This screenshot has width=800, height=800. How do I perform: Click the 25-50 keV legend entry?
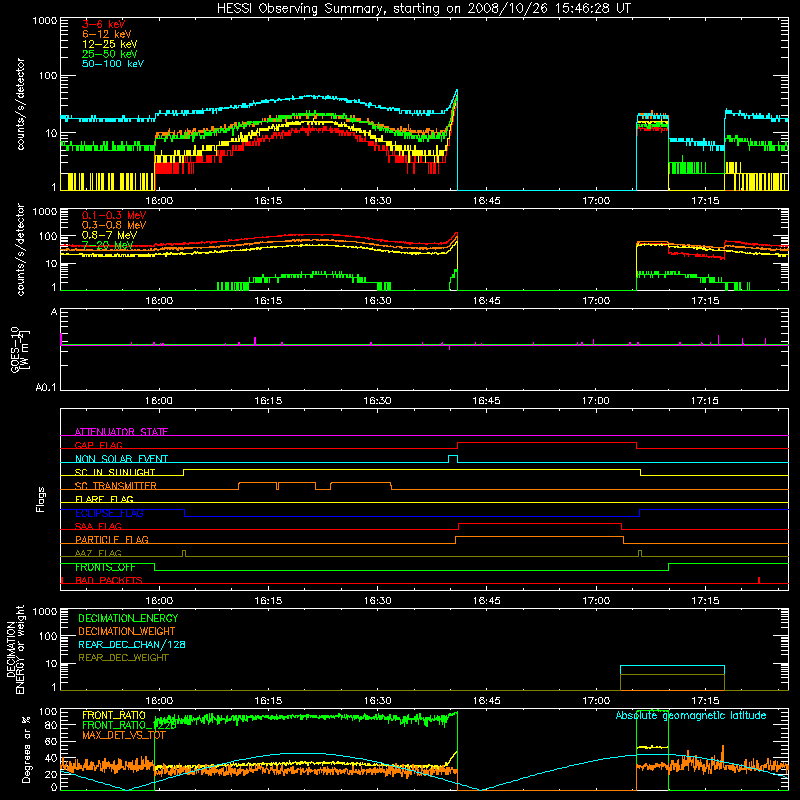point(110,54)
